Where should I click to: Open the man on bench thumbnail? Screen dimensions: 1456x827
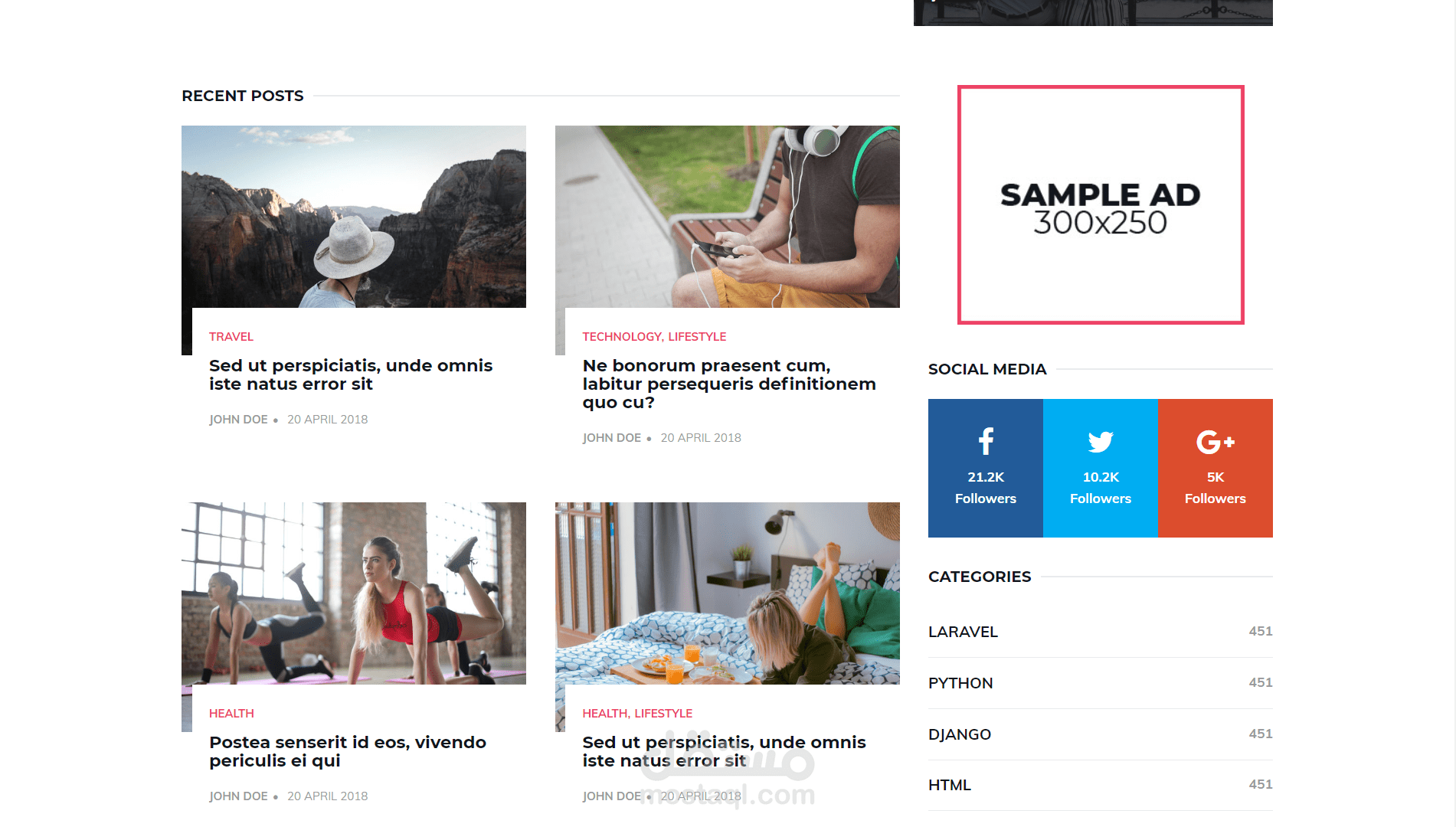[x=728, y=217]
